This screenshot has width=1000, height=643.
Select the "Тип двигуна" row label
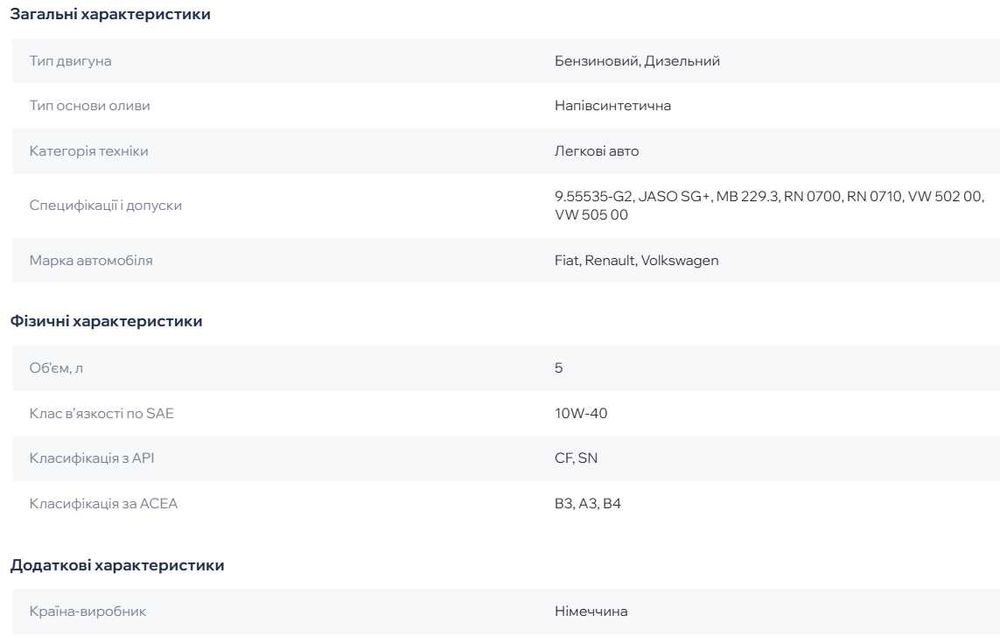tap(70, 61)
